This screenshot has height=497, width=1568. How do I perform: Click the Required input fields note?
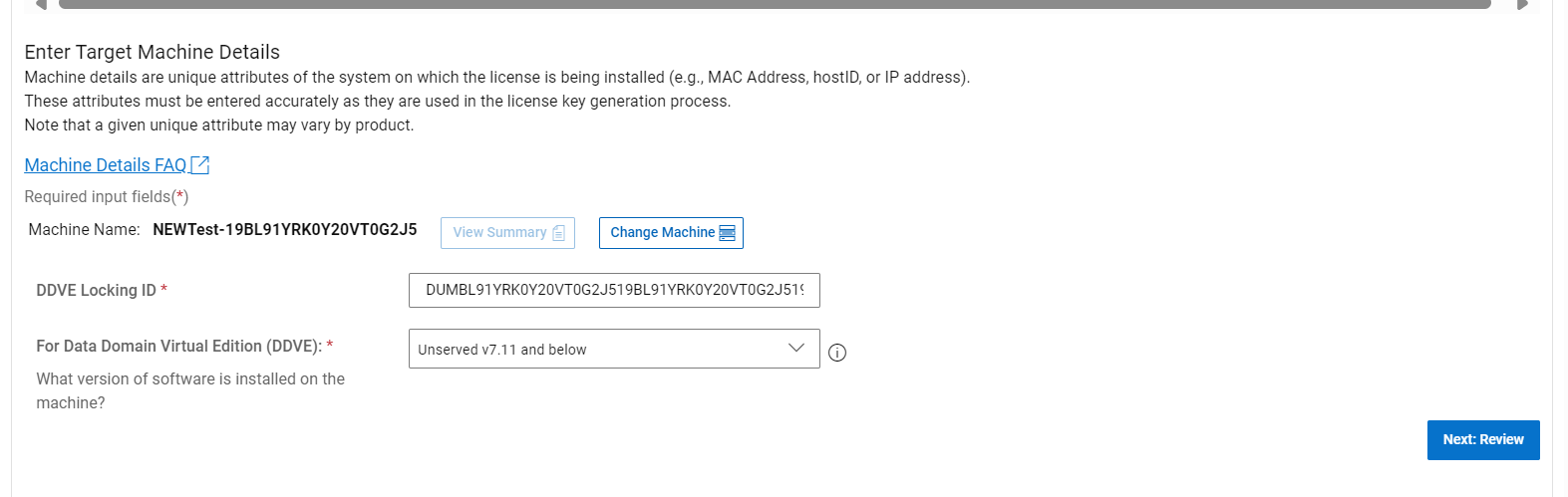(x=107, y=197)
